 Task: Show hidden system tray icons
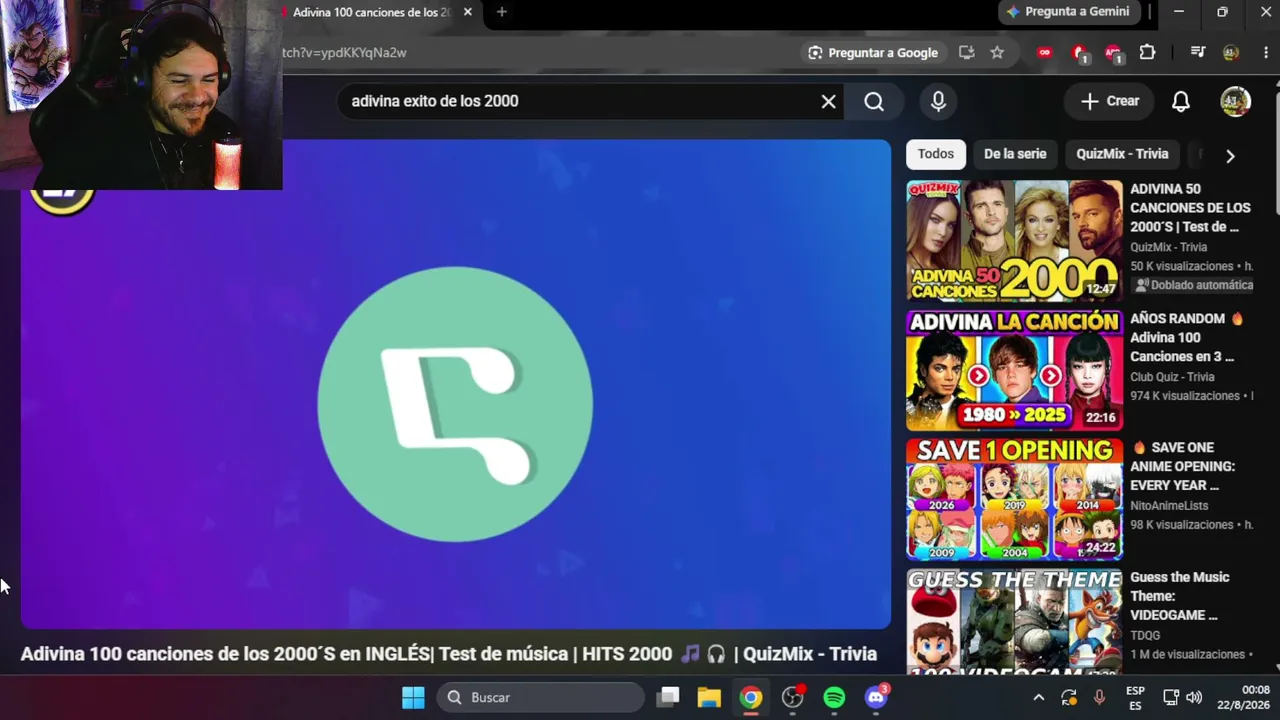click(1038, 698)
